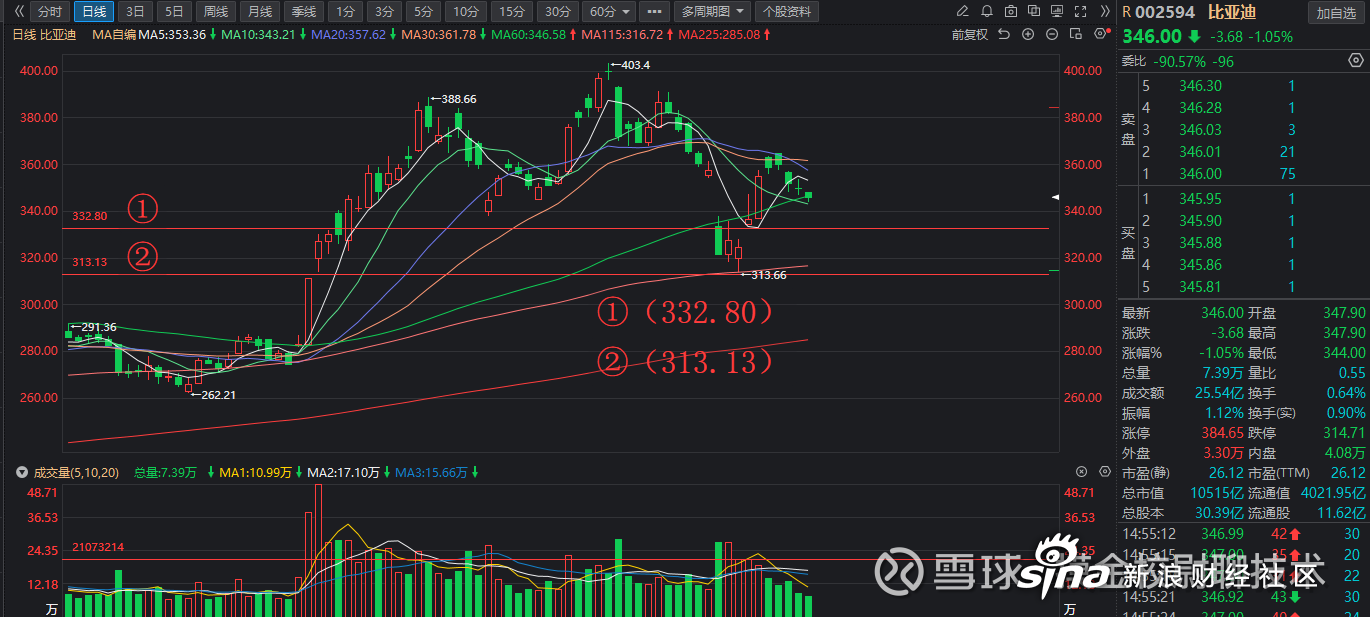Image resolution: width=1370 pixels, height=617 pixels.
Task: Switch to 5日 chart period
Action: [174, 12]
